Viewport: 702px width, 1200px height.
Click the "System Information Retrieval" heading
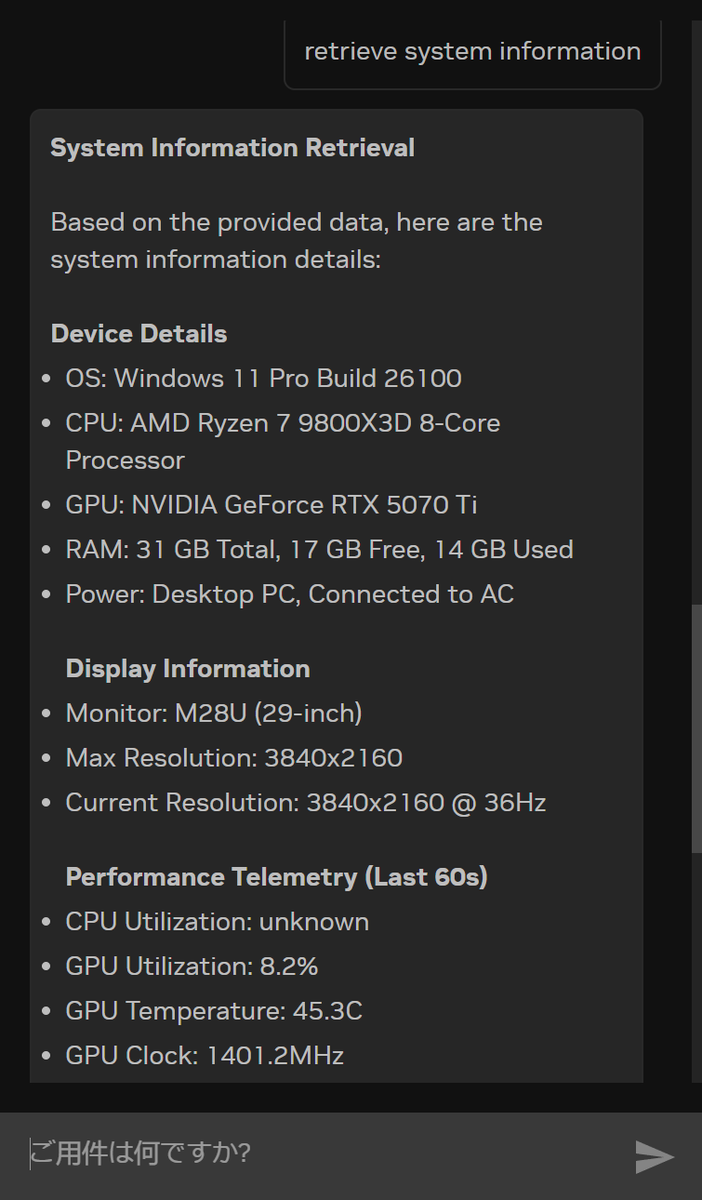232,148
